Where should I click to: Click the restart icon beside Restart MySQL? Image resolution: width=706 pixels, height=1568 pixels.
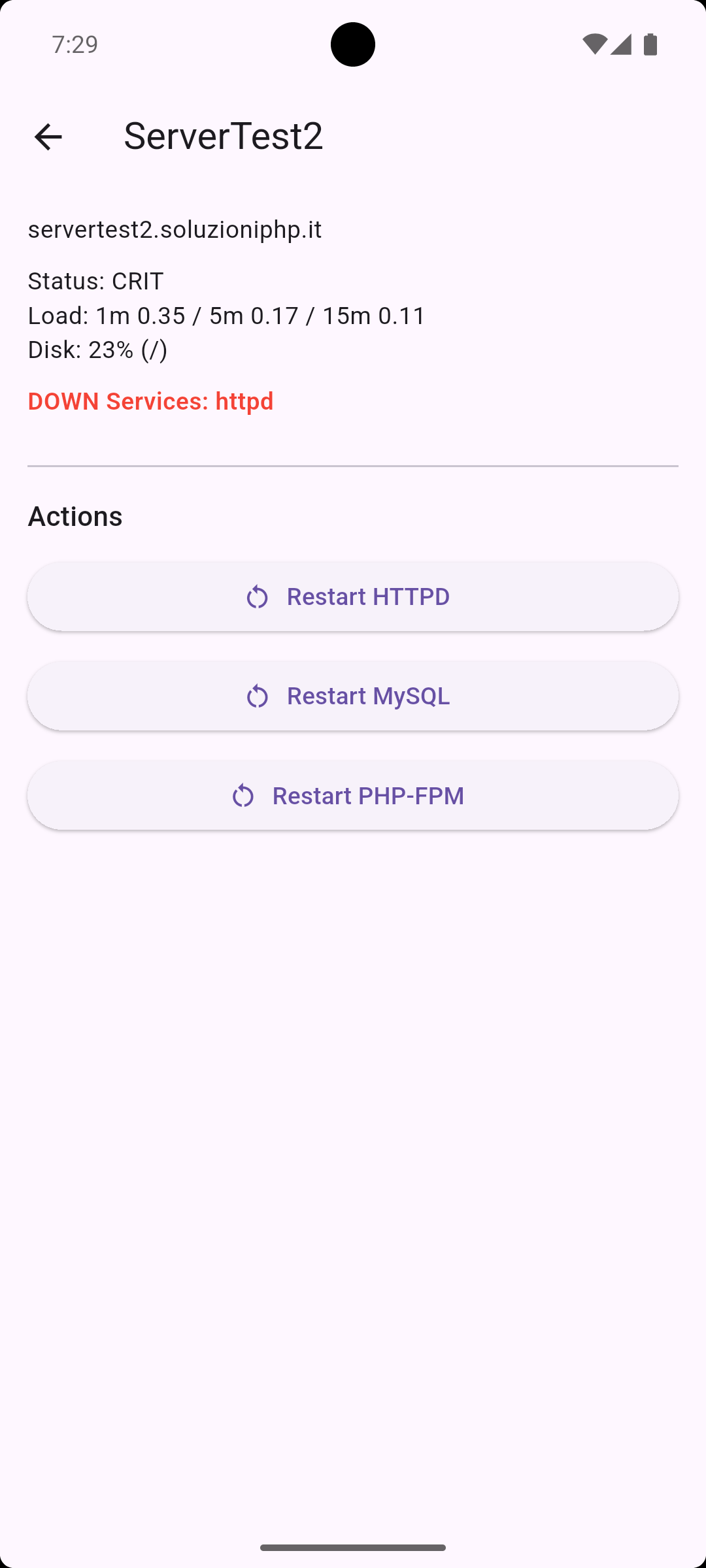tap(257, 696)
